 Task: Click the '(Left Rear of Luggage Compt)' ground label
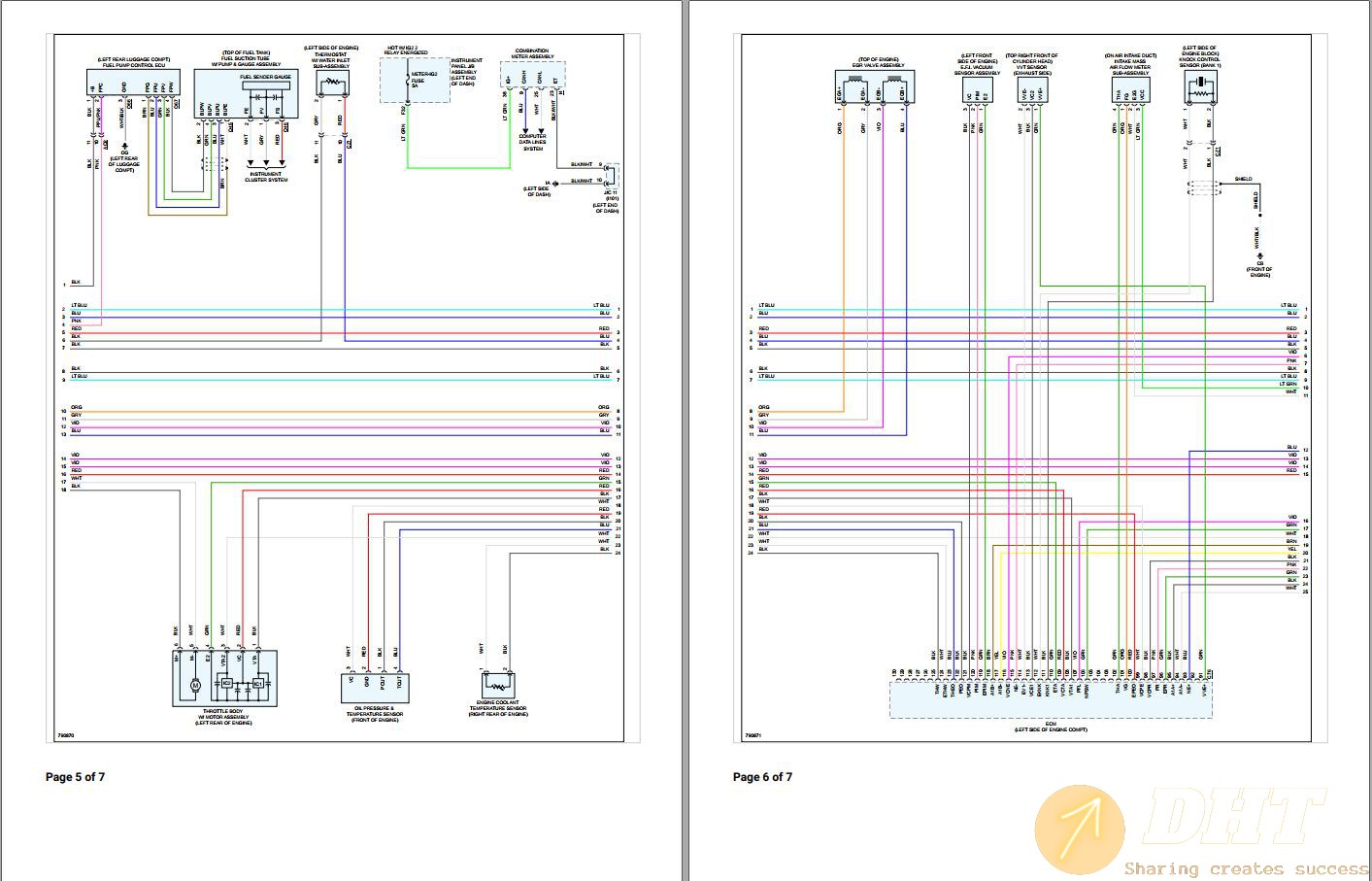pos(124,164)
